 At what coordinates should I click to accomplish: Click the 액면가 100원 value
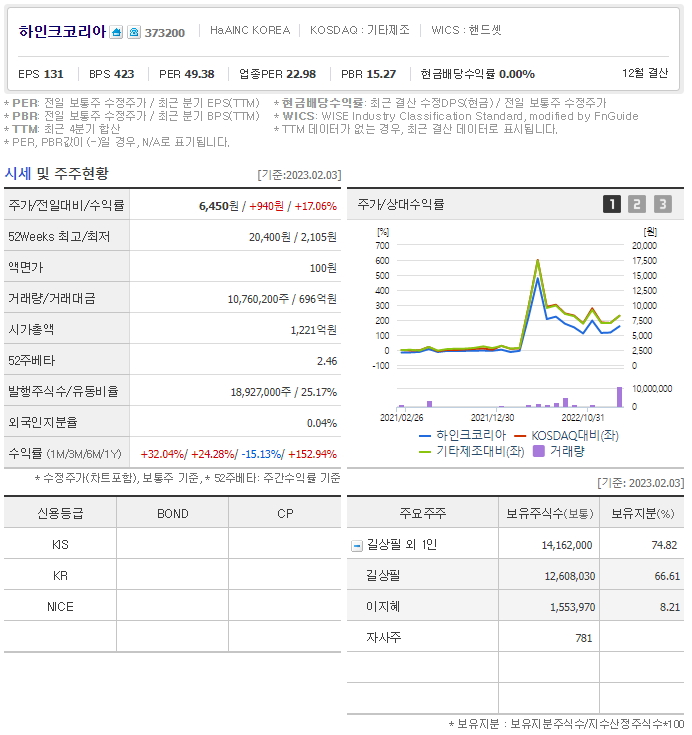[323, 268]
